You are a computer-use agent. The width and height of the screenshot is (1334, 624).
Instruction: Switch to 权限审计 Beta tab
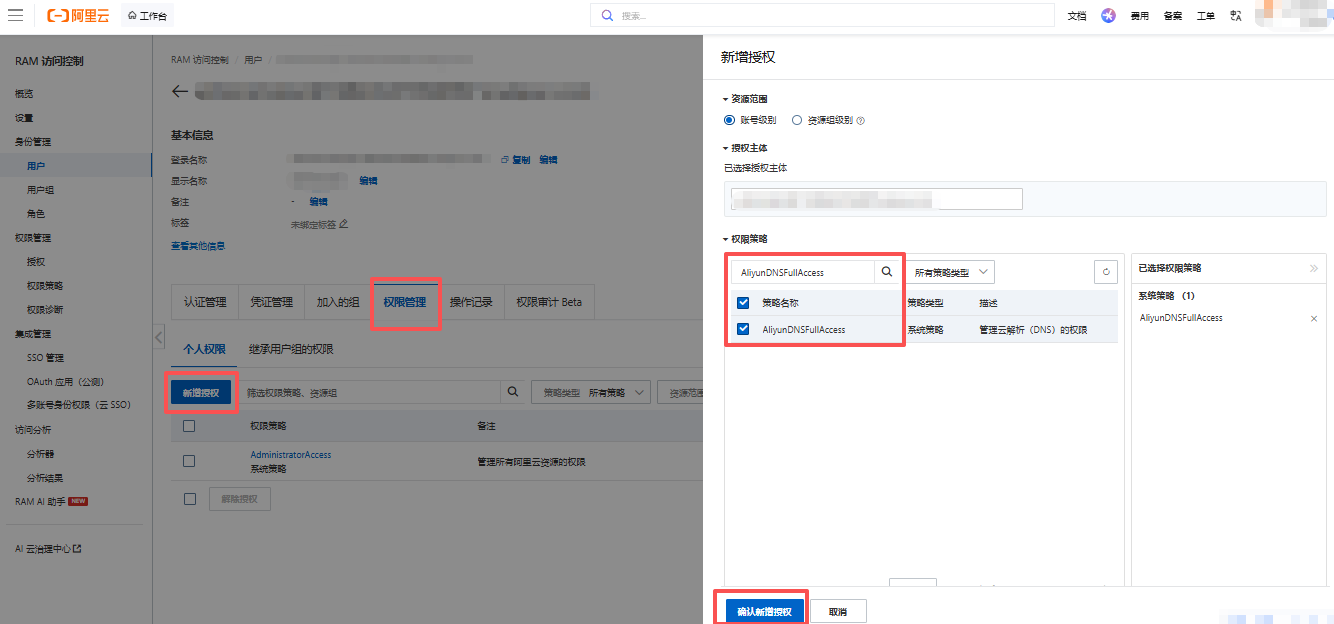[x=549, y=302]
